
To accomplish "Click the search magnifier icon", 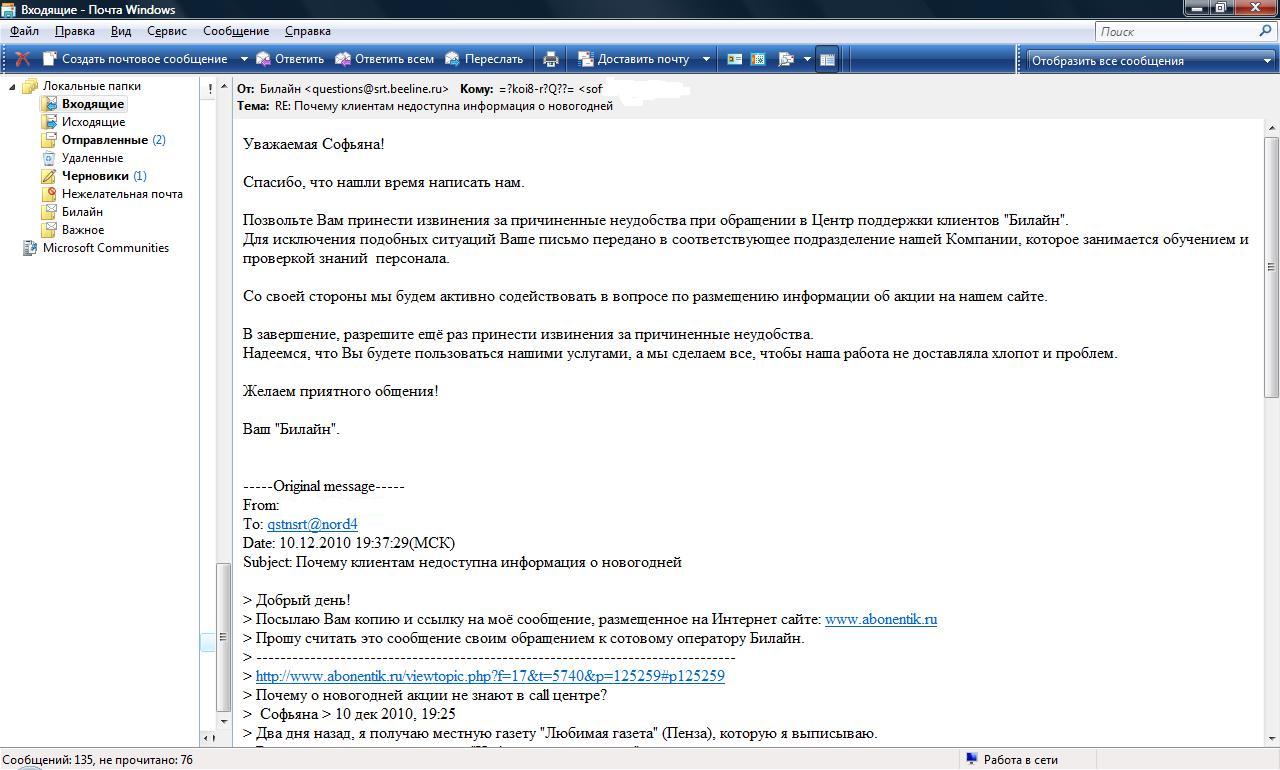I will (1266, 31).
